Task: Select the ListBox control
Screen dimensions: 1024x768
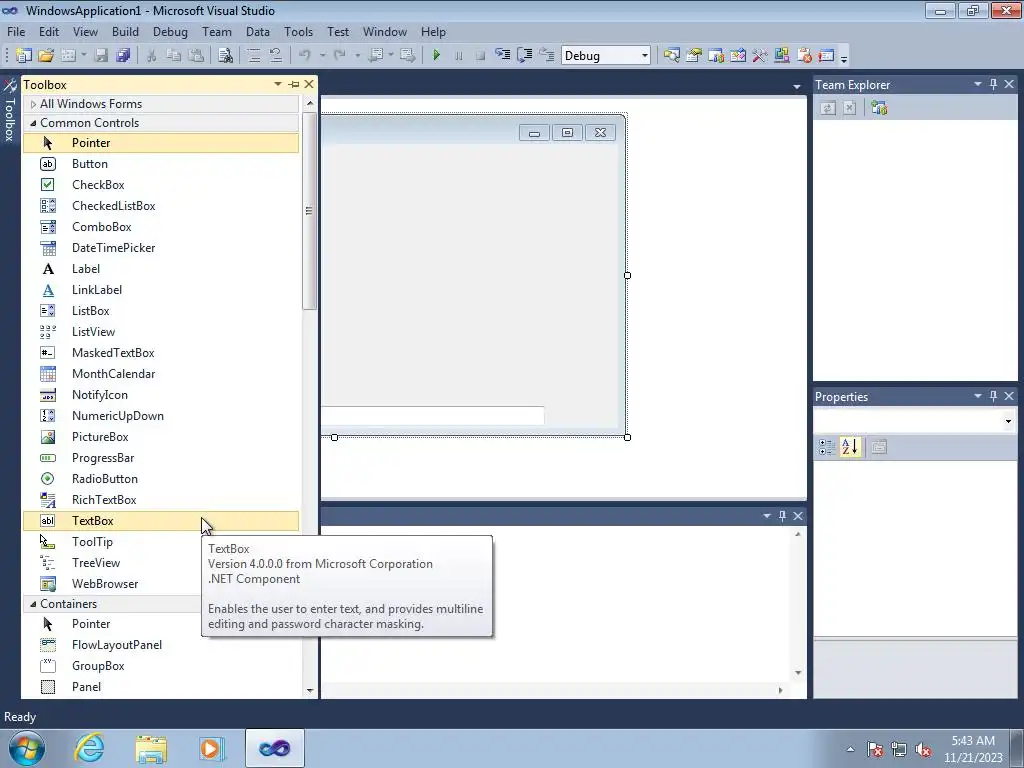Action: (x=161, y=311)
